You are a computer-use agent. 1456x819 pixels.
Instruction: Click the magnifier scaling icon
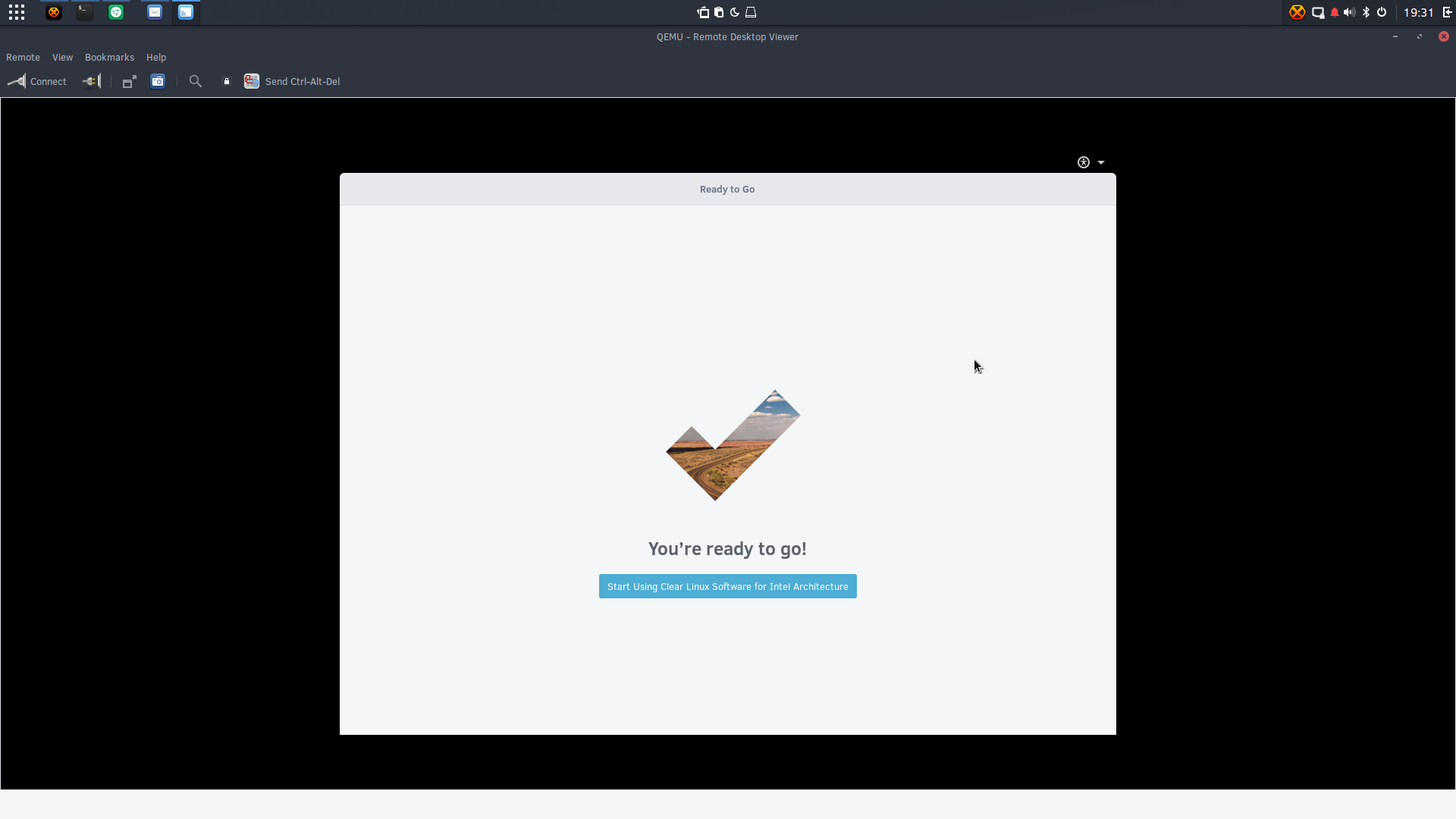[x=196, y=81]
